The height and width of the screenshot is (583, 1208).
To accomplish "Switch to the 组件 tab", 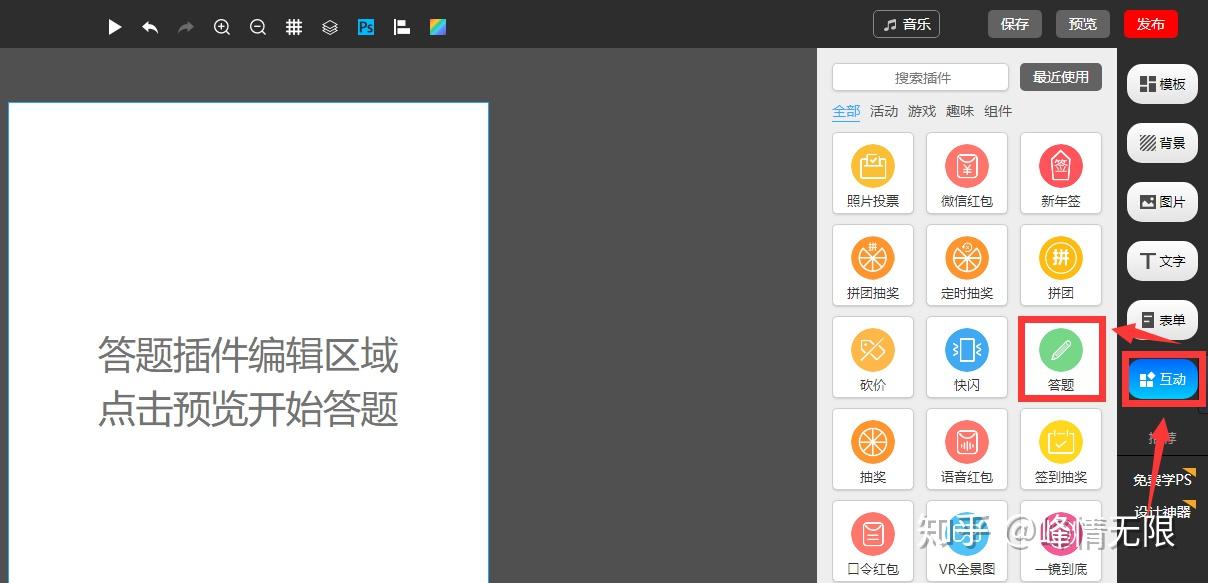I will (x=998, y=111).
